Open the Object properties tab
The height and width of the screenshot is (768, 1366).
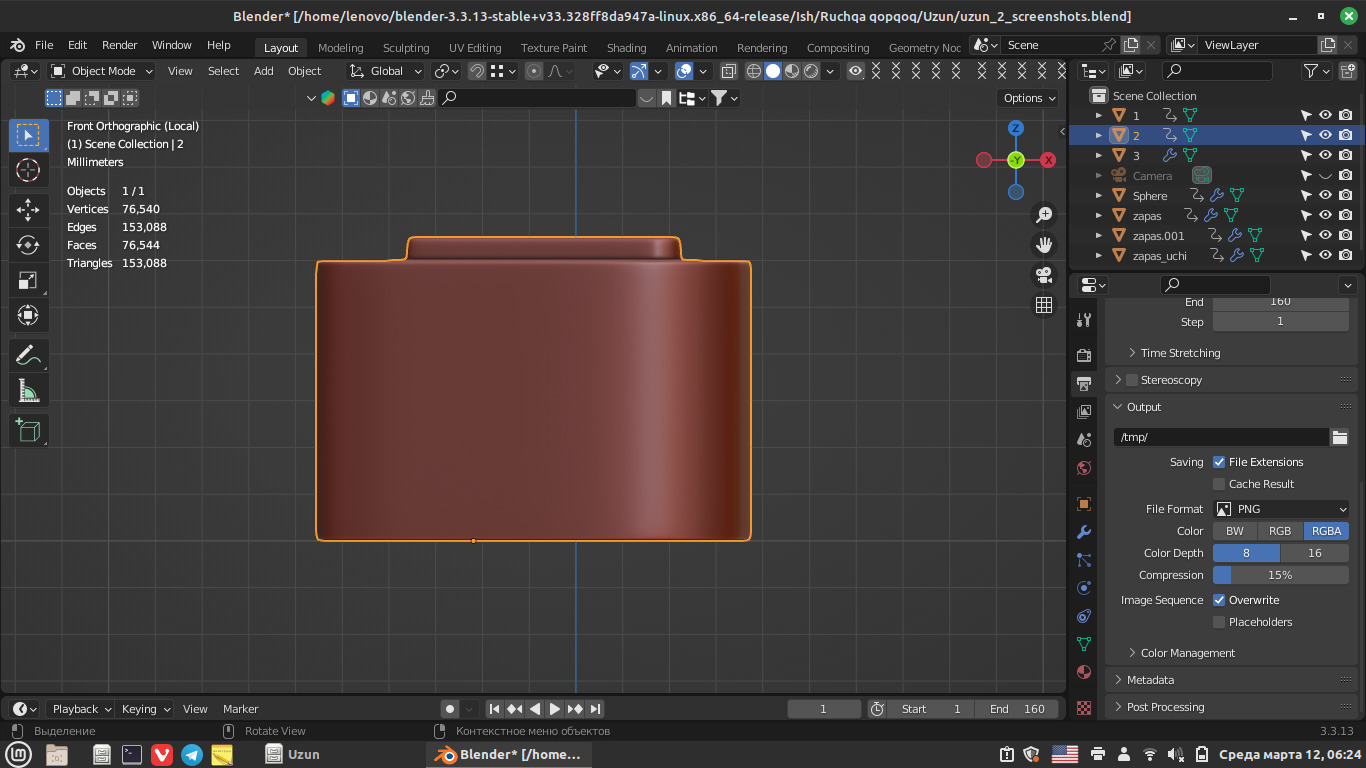pyautogui.click(x=1084, y=504)
